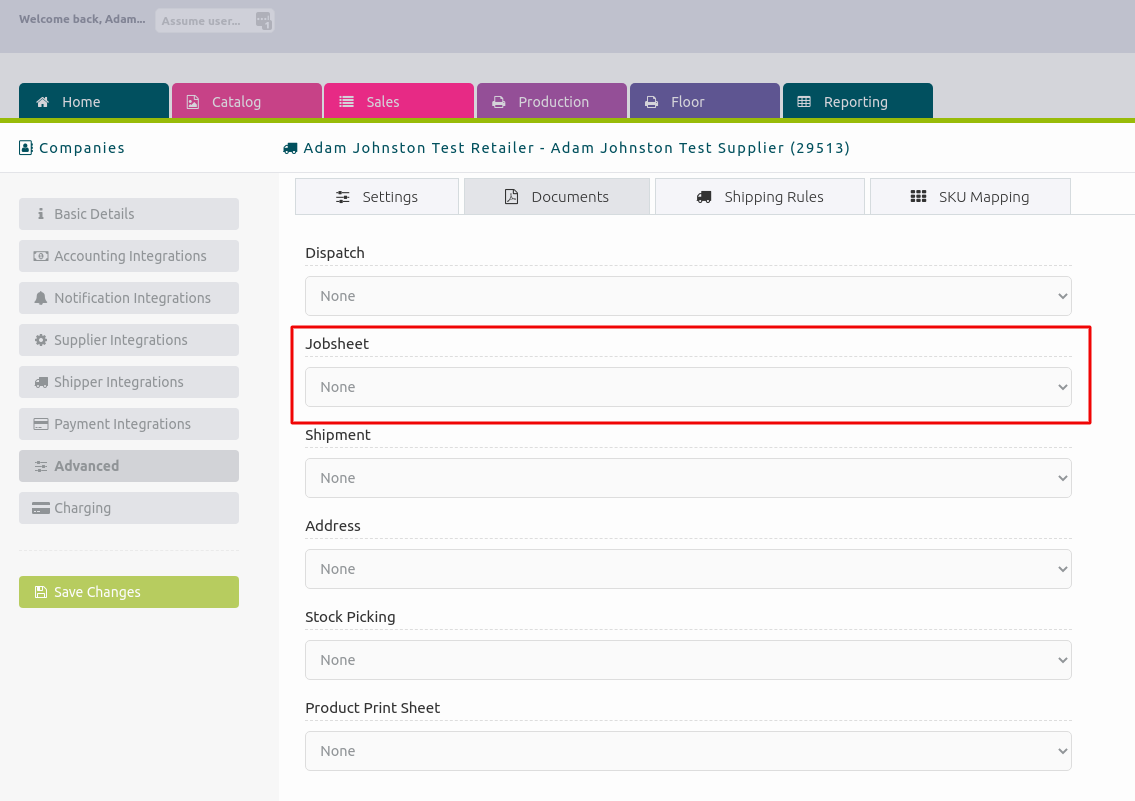Viewport: 1135px width, 801px height.
Task: Click the Accounting Integrations money icon
Action: tap(41, 256)
